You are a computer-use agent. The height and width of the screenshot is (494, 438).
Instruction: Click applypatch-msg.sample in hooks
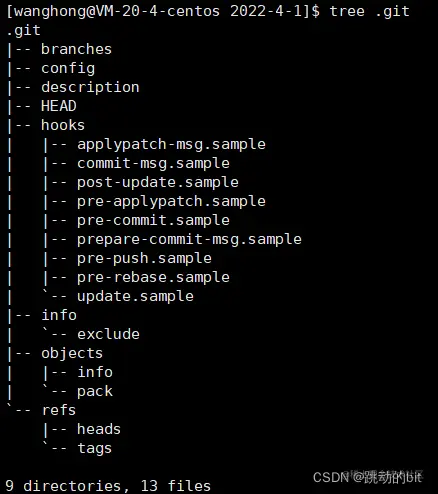(171, 145)
